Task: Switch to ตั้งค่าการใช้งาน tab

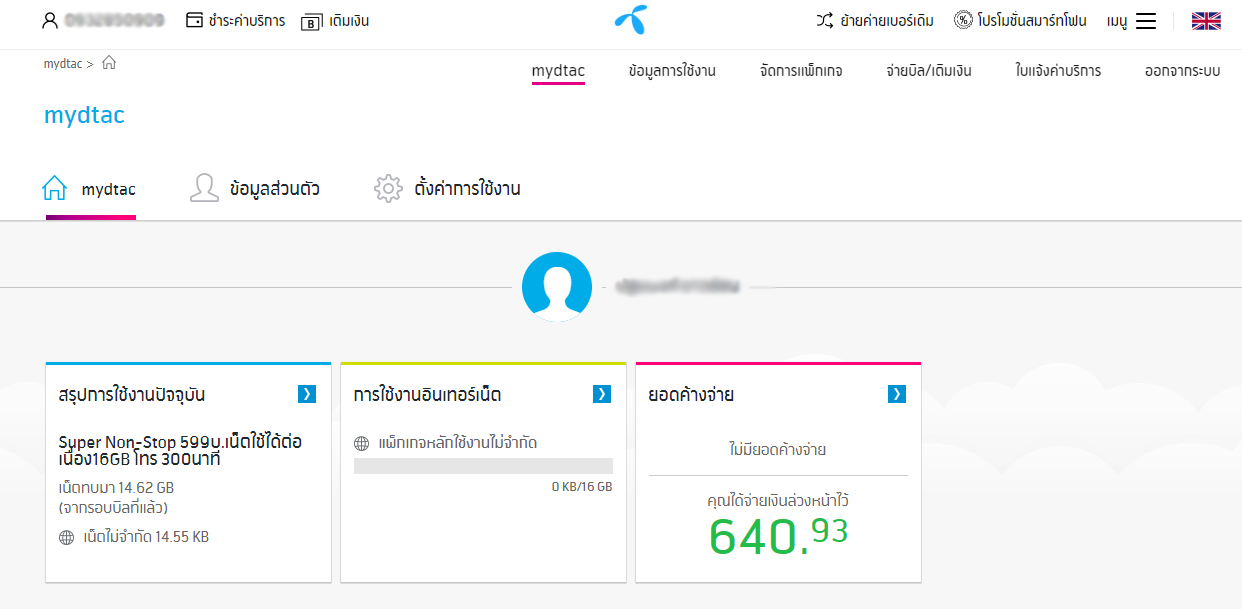Action: (x=467, y=188)
